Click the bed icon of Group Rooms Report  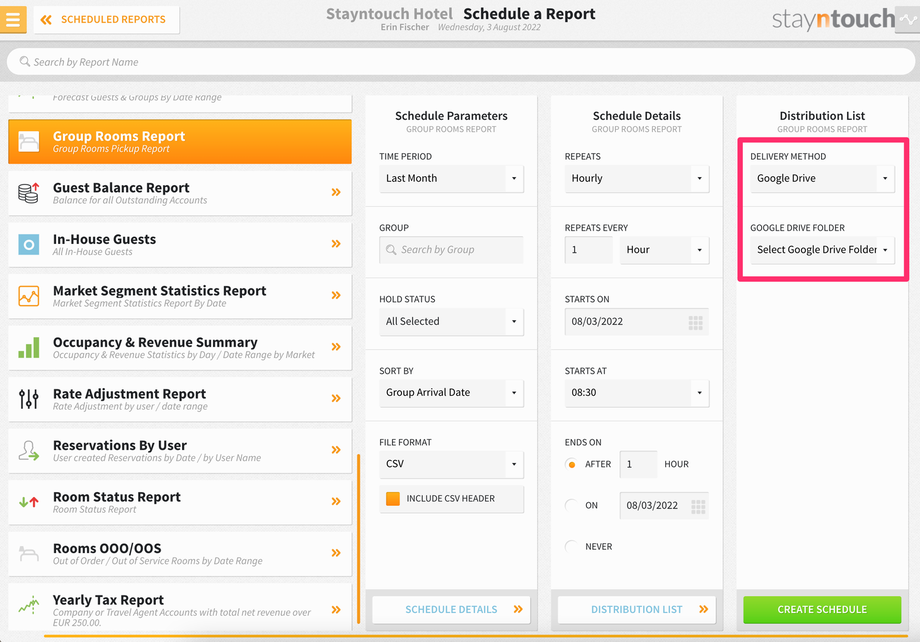coord(28,141)
